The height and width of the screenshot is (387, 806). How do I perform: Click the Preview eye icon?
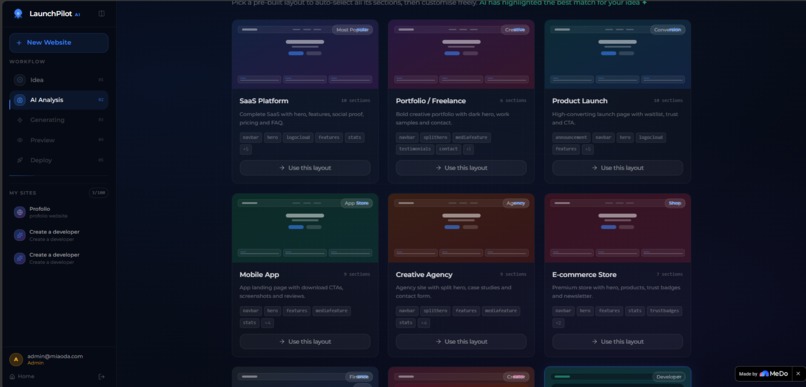(x=20, y=140)
